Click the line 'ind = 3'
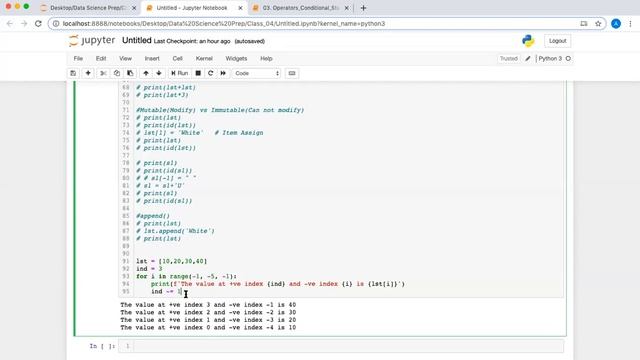 tap(149, 269)
